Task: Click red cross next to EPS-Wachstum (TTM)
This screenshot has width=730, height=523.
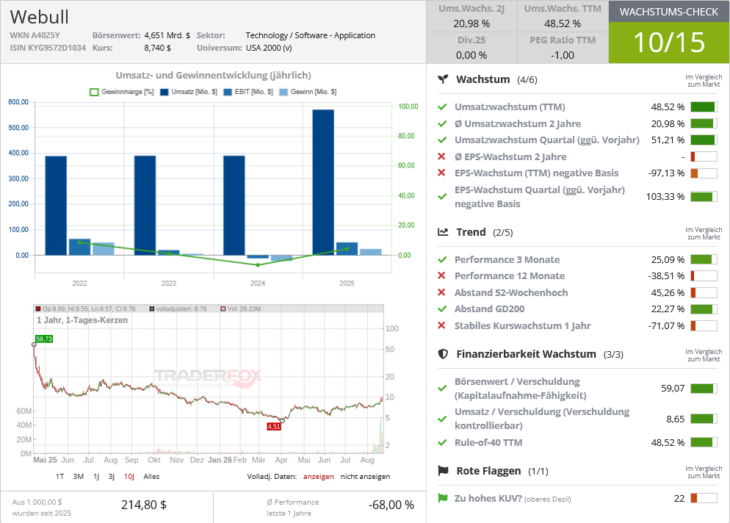Action: pyautogui.click(x=442, y=173)
